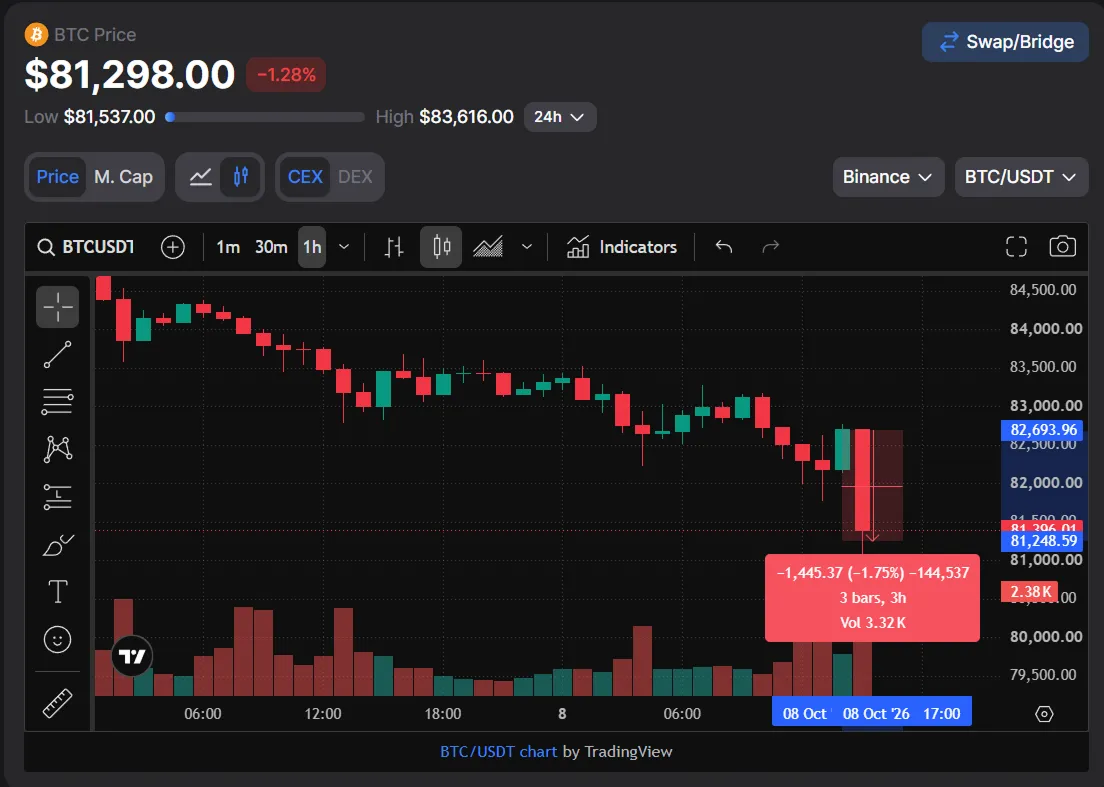
Task: Click the TradingView logo on chart
Action: [x=132, y=656]
